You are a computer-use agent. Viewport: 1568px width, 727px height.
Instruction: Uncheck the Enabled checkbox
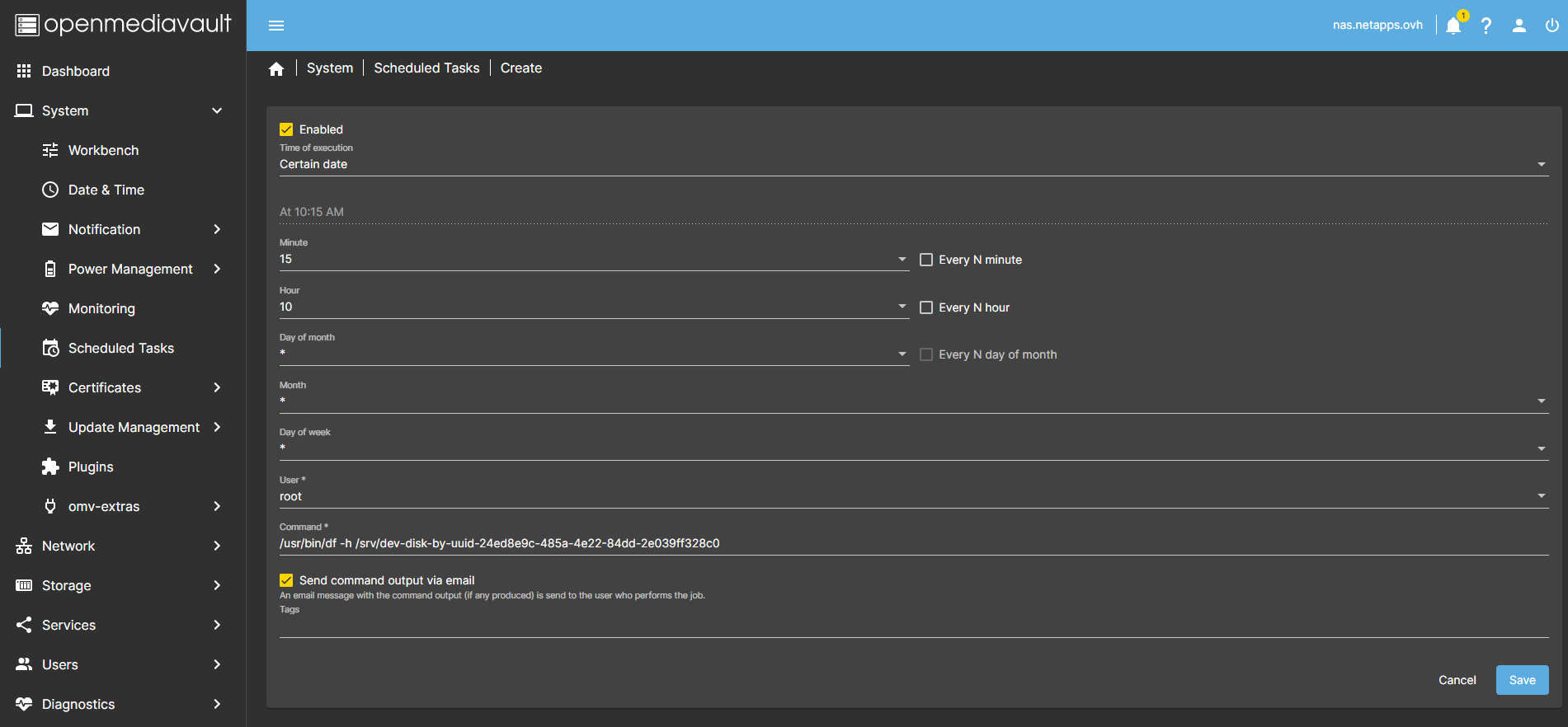coord(286,129)
